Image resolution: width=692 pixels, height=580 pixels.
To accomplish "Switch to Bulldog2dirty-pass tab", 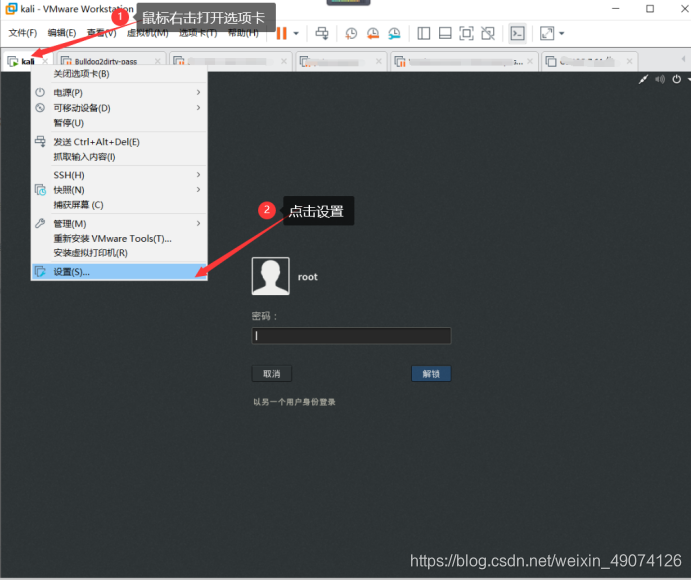I will point(106,62).
